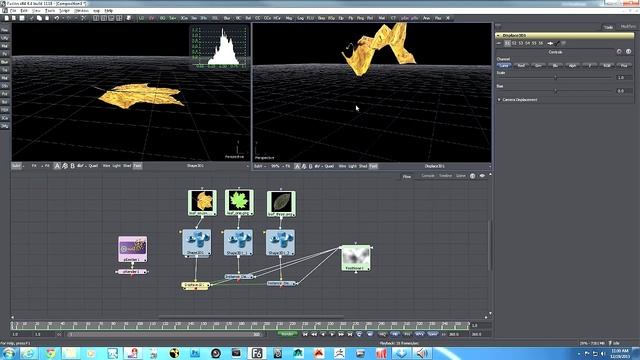640x360 pixels.
Task: Select the dark leaf shape Loader node
Action: tap(281, 203)
